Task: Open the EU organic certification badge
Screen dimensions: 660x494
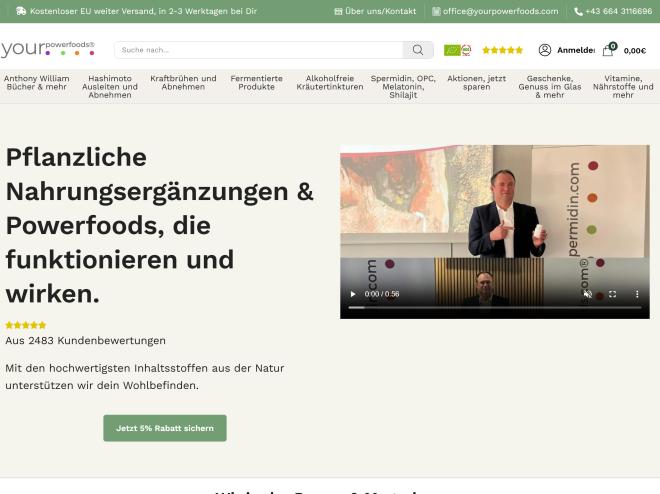Action: (x=458, y=50)
